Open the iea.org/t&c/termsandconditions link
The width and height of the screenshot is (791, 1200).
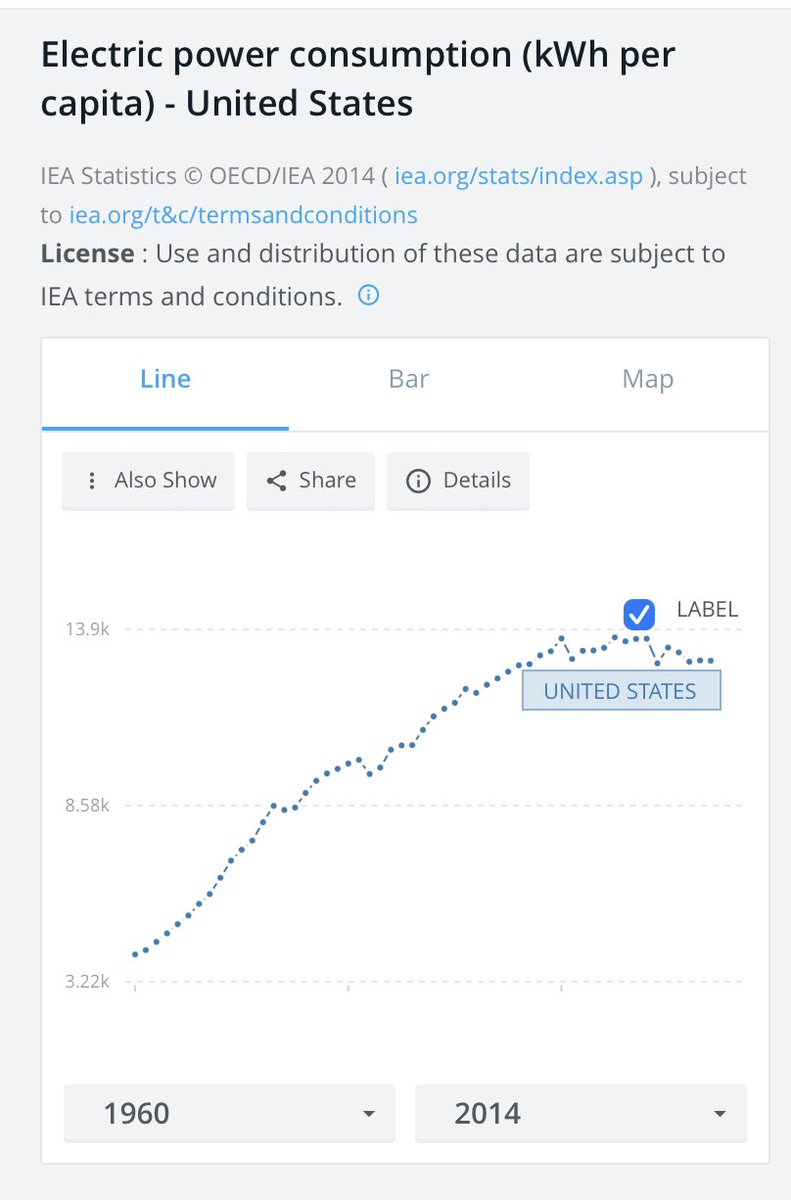[243, 214]
